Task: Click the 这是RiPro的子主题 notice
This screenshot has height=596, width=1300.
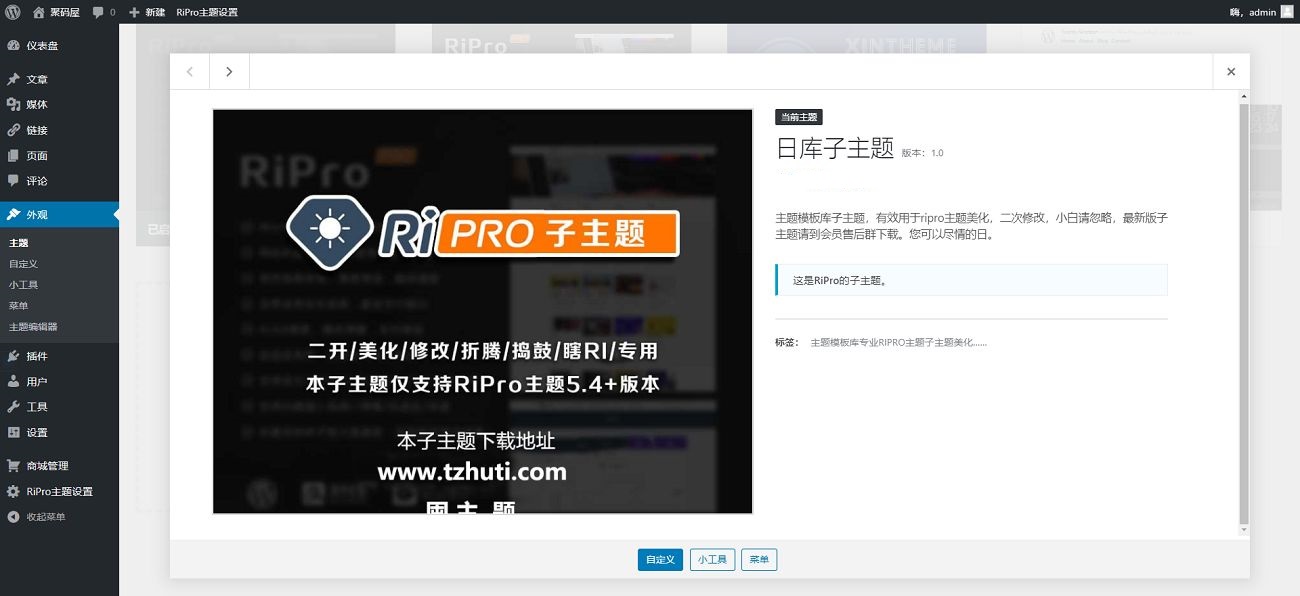Action: tap(971, 280)
